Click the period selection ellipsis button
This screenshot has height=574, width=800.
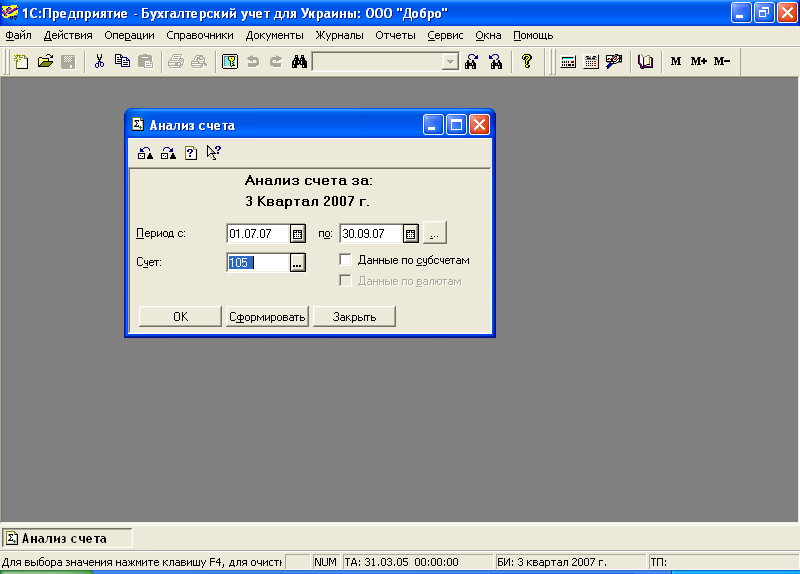(x=435, y=233)
